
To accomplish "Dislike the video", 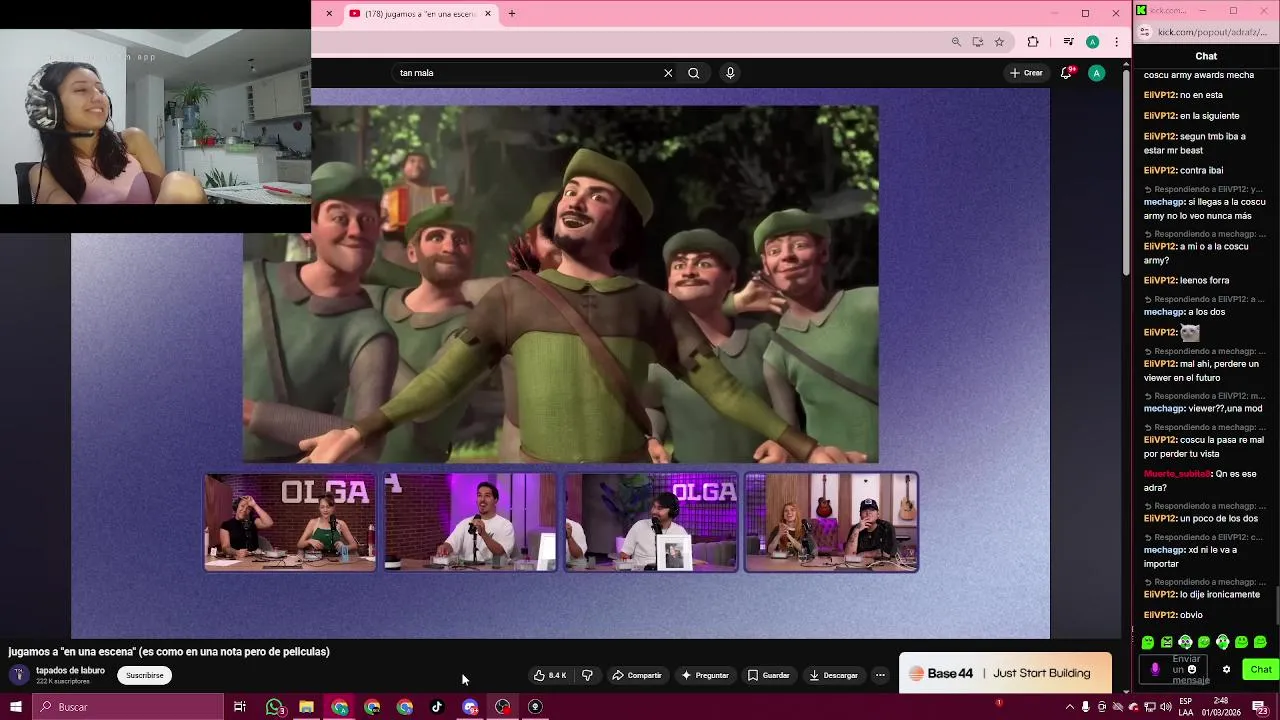I will (x=587, y=675).
